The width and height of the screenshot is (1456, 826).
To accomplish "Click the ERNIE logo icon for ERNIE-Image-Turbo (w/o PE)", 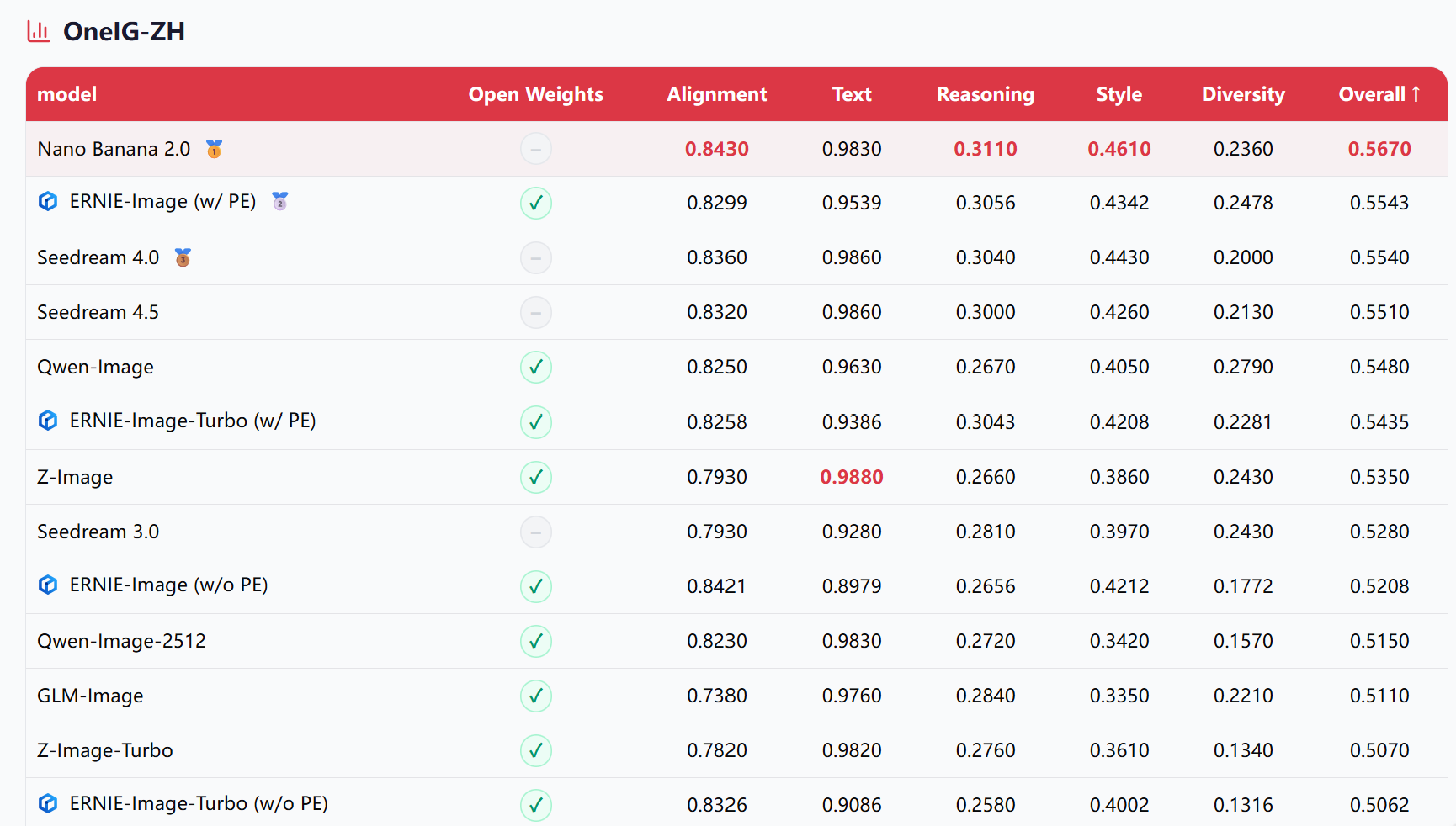I will point(48,803).
